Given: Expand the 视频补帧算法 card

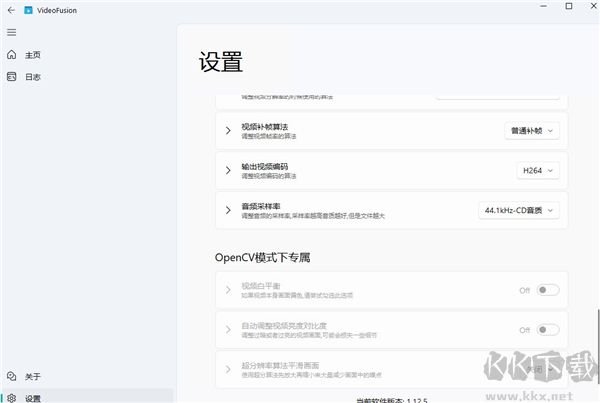Looking at the screenshot, I should (228, 131).
